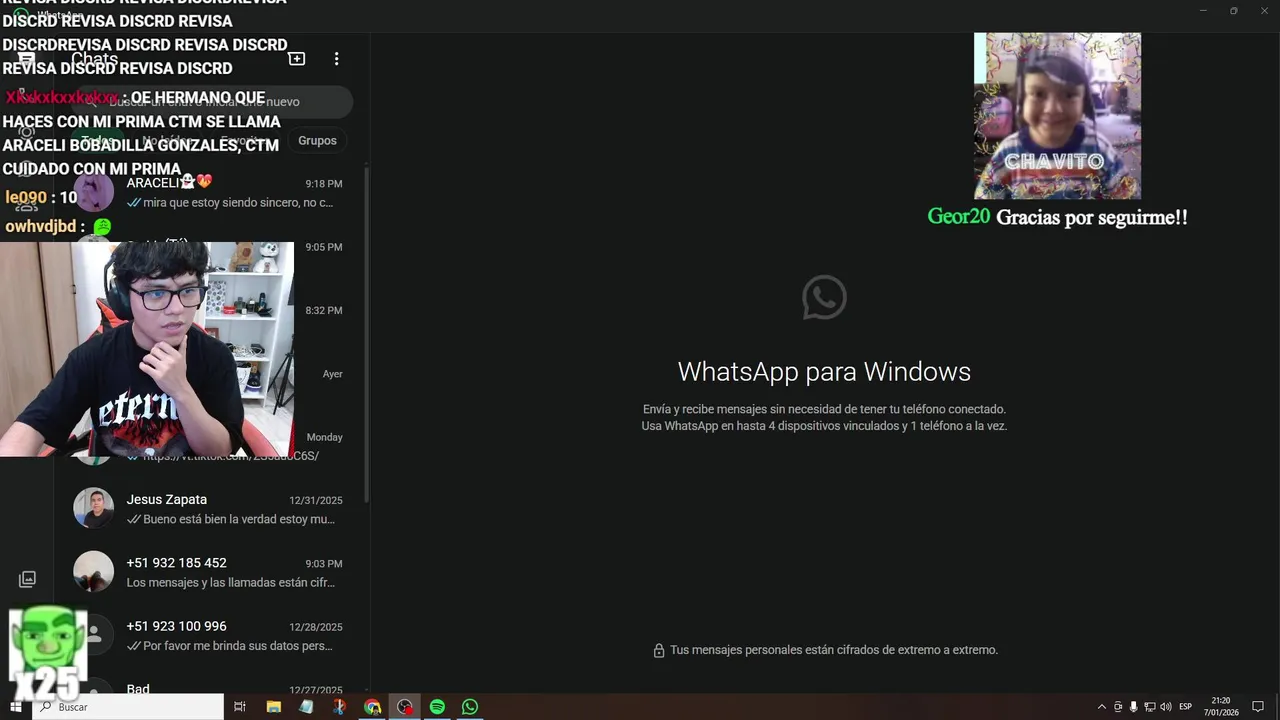Open File Explorer from the taskbar
Screen dimensions: 1280x720
coord(274,707)
